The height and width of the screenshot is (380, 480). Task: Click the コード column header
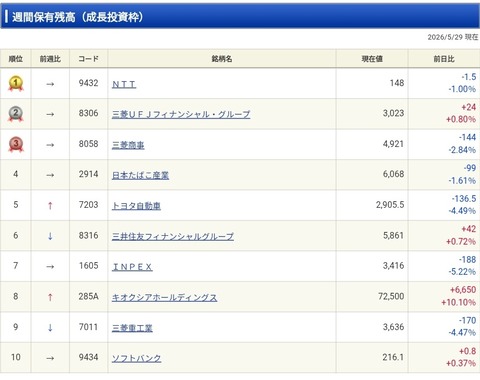pyautogui.click(x=88, y=59)
